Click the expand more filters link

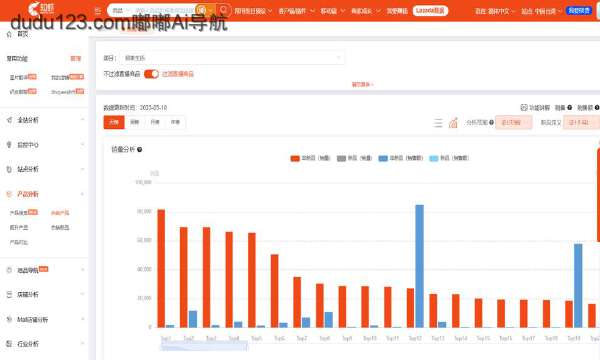click(x=362, y=84)
